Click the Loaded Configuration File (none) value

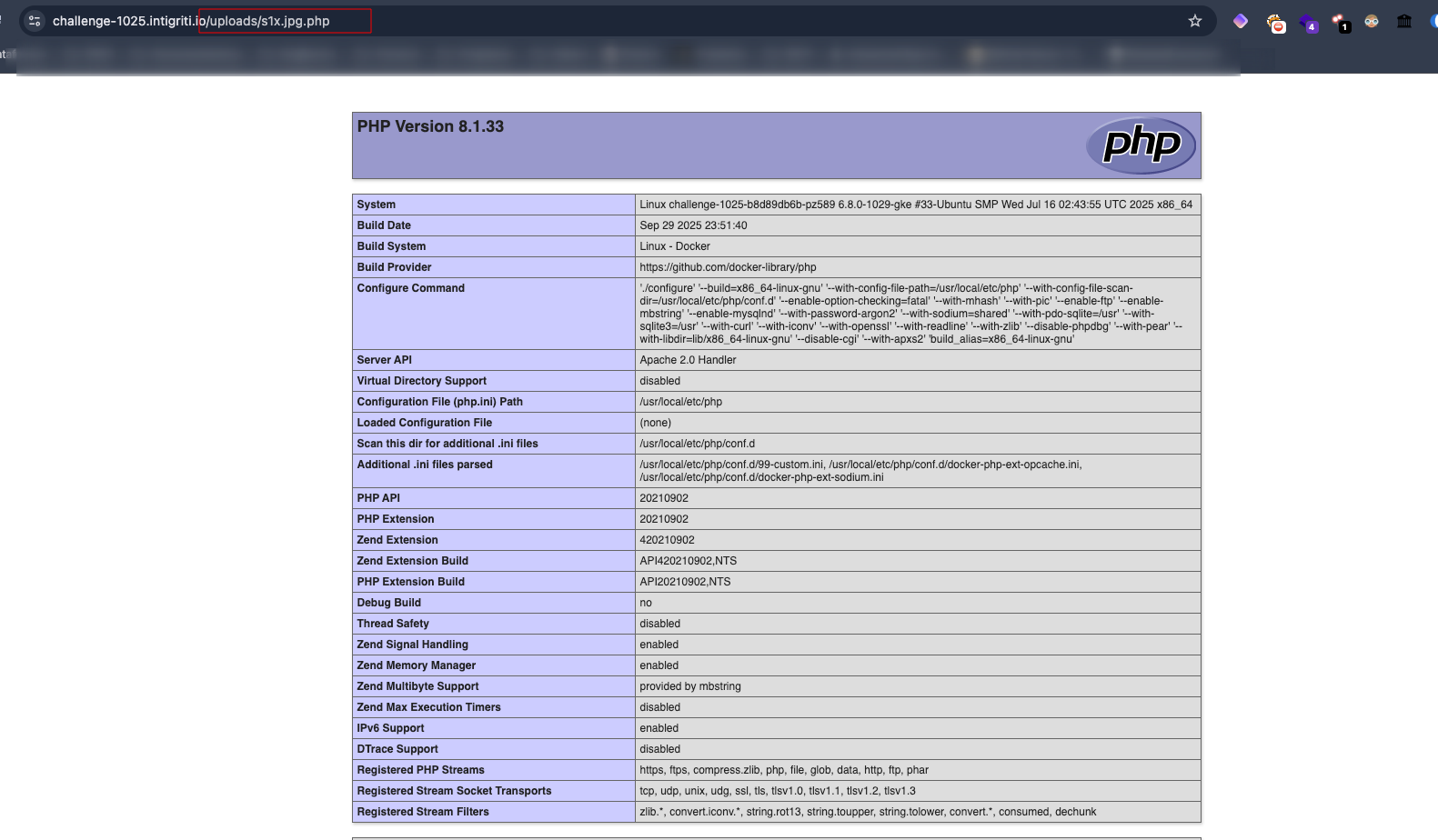point(655,423)
